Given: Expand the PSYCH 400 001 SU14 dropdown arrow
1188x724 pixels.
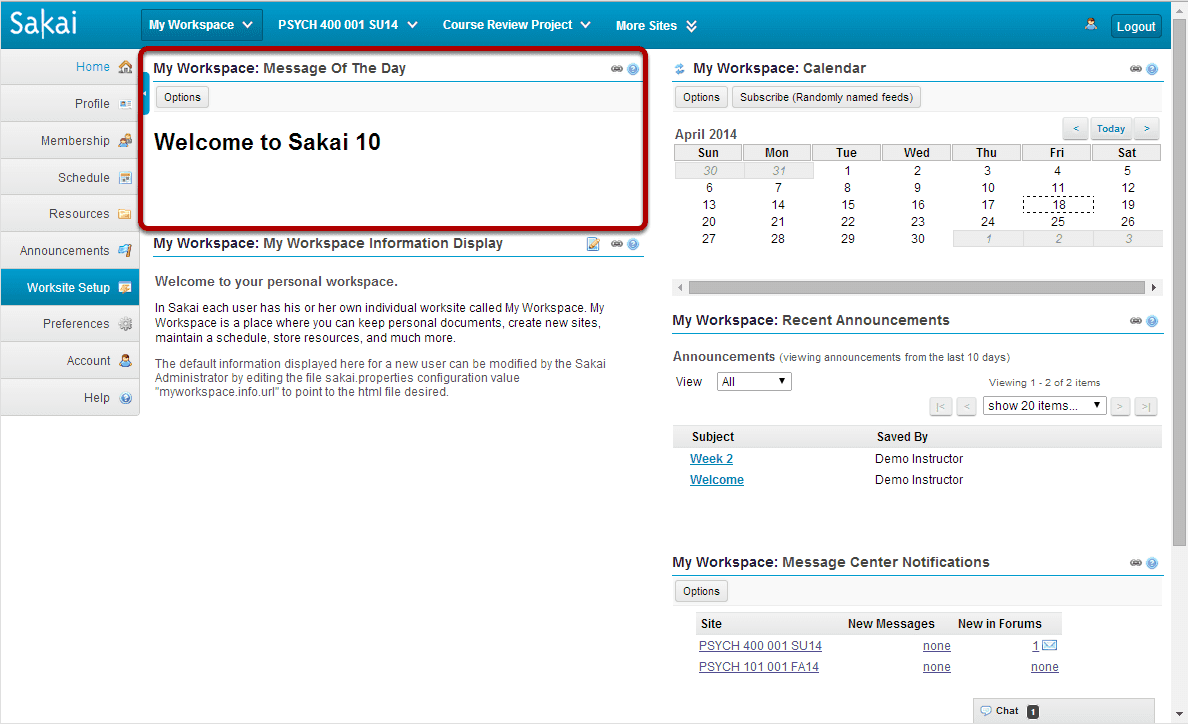Looking at the screenshot, I should [x=412, y=25].
